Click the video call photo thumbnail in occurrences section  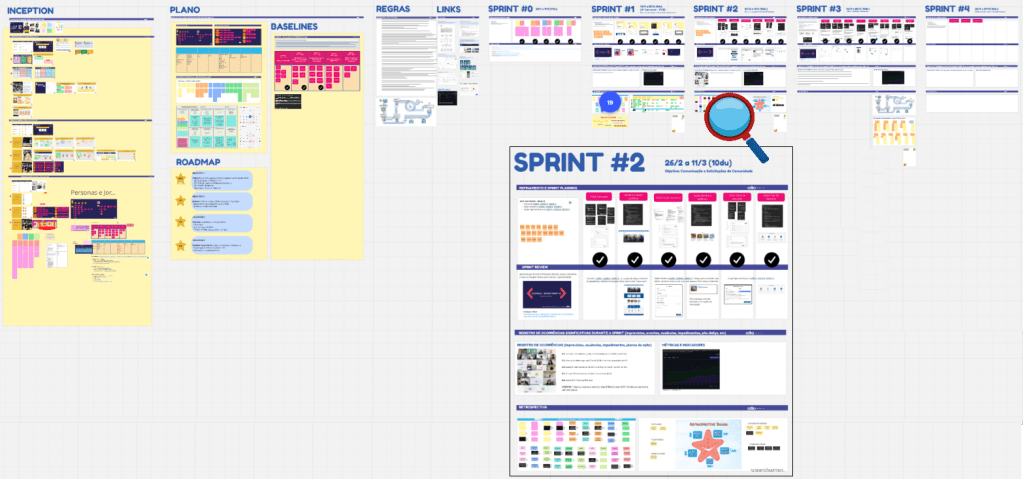[536, 368]
